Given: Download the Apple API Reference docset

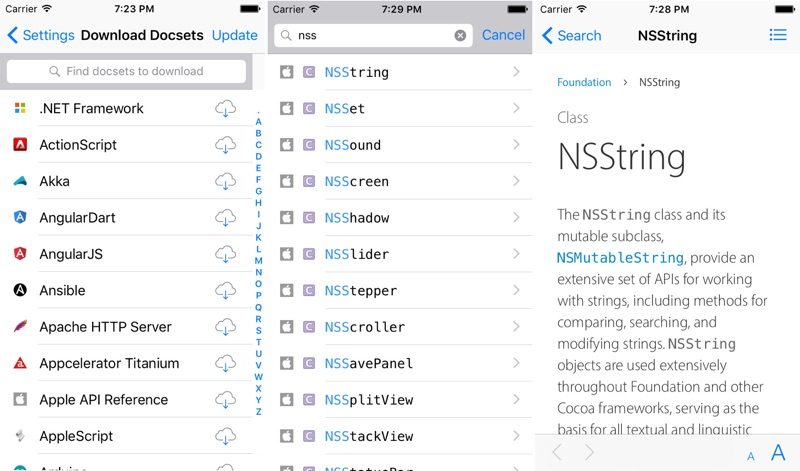Looking at the screenshot, I should (x=226, y=400).
